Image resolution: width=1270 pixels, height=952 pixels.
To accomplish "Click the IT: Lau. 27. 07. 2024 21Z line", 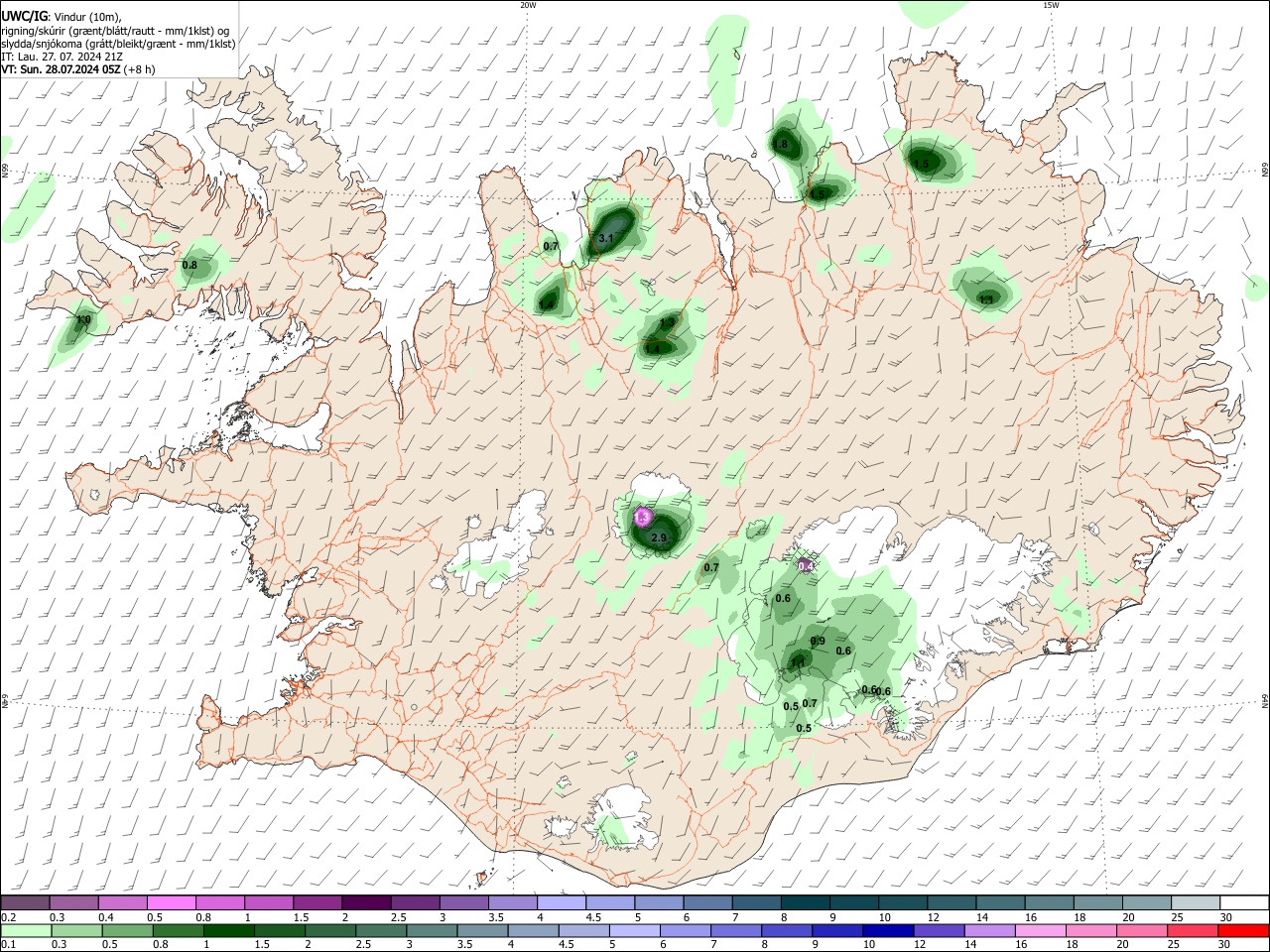I will (x=63, y=58).
